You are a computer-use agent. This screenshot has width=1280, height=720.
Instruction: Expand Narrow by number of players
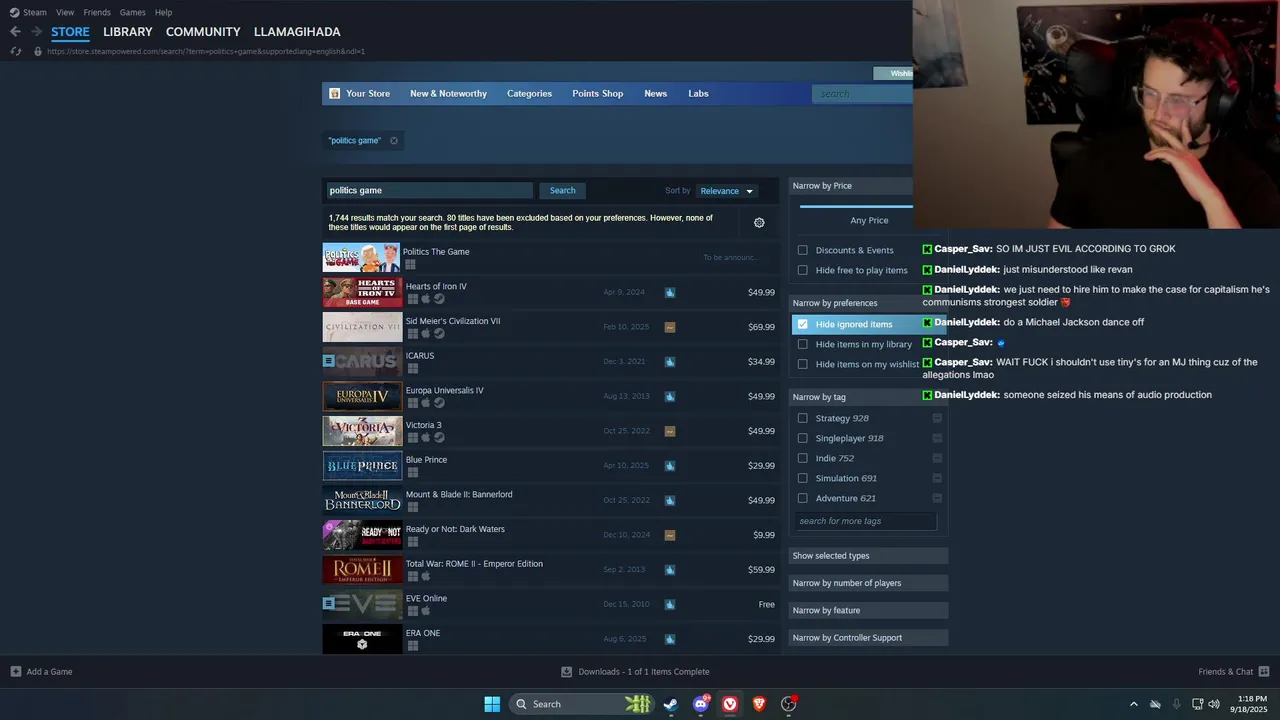click(868, 583)
